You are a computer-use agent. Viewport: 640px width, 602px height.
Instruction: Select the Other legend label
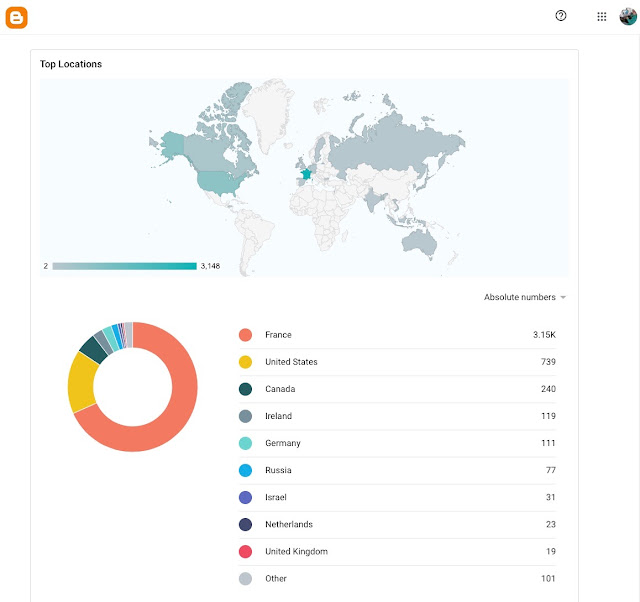coord(276,578)
